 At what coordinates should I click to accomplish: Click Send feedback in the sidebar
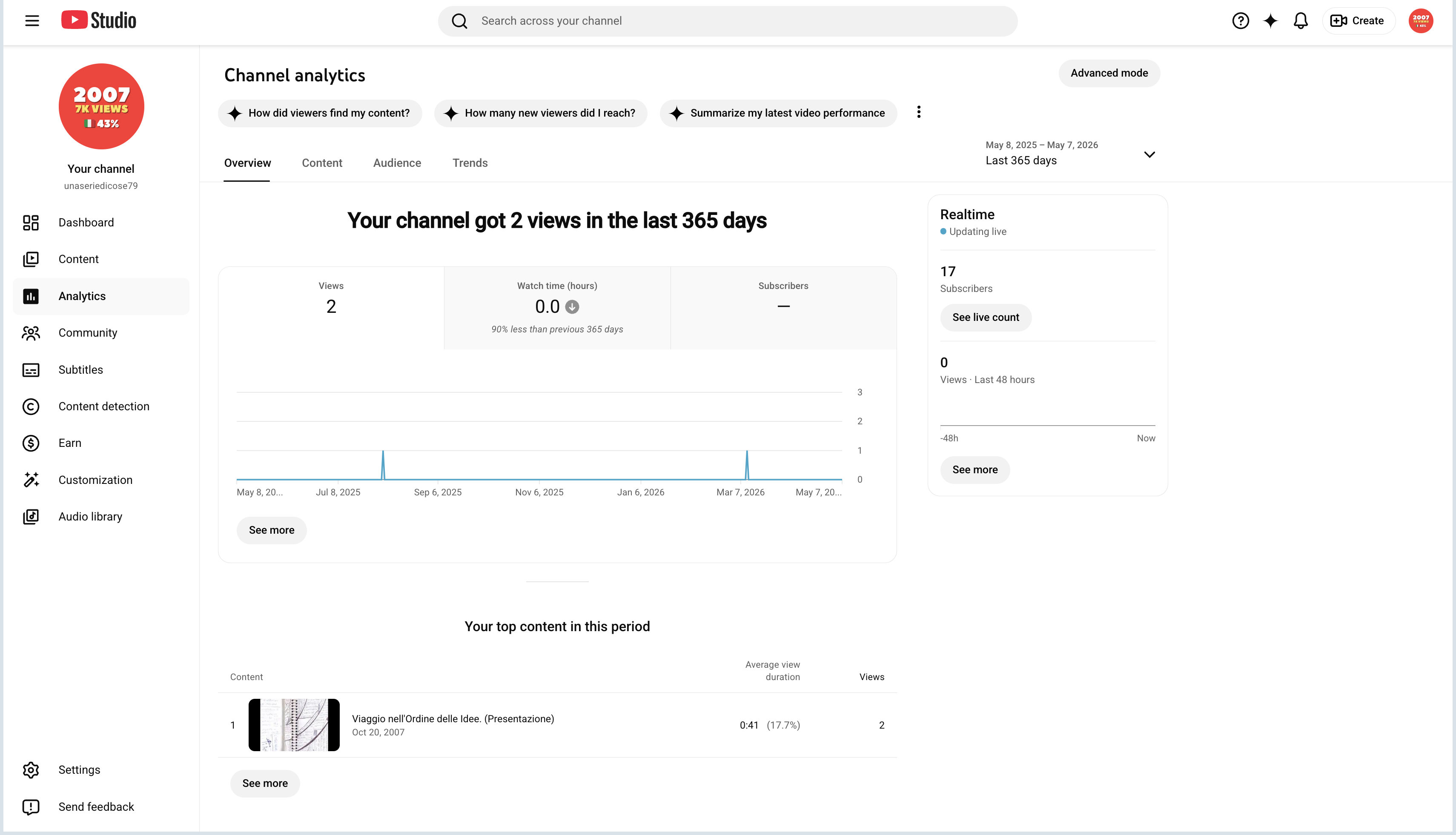[x=101, y=807]
